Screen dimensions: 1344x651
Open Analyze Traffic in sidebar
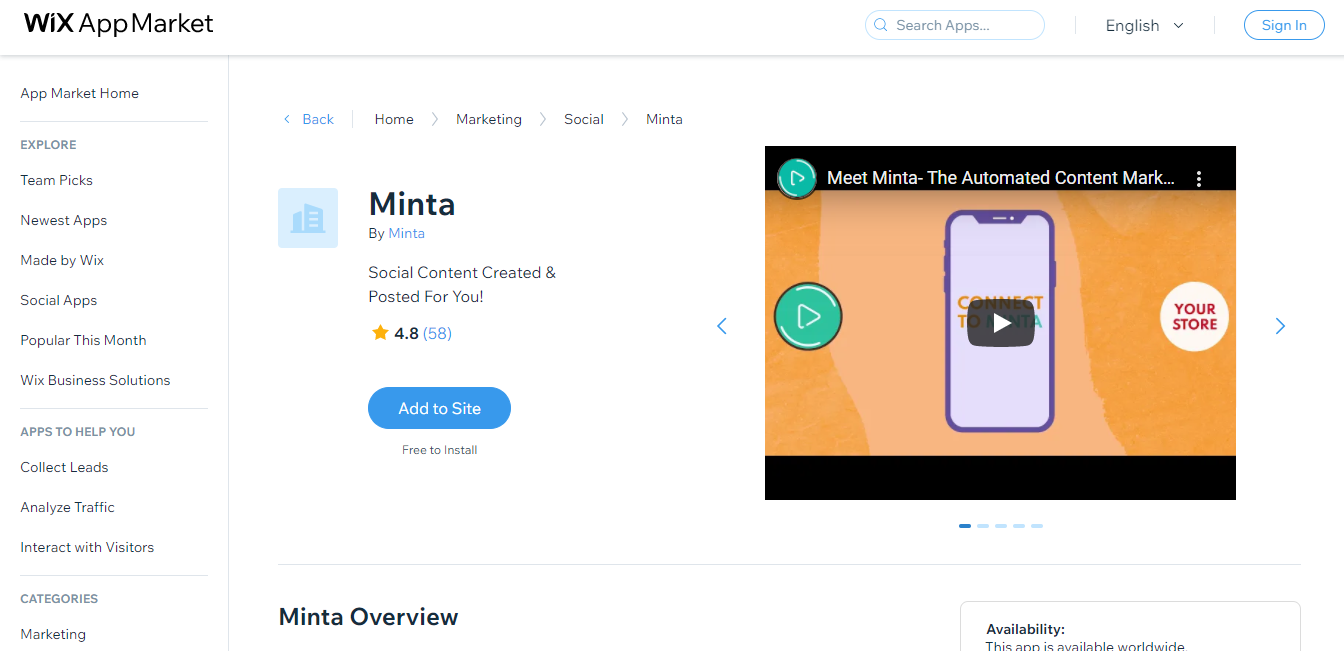tap(68, 507)
